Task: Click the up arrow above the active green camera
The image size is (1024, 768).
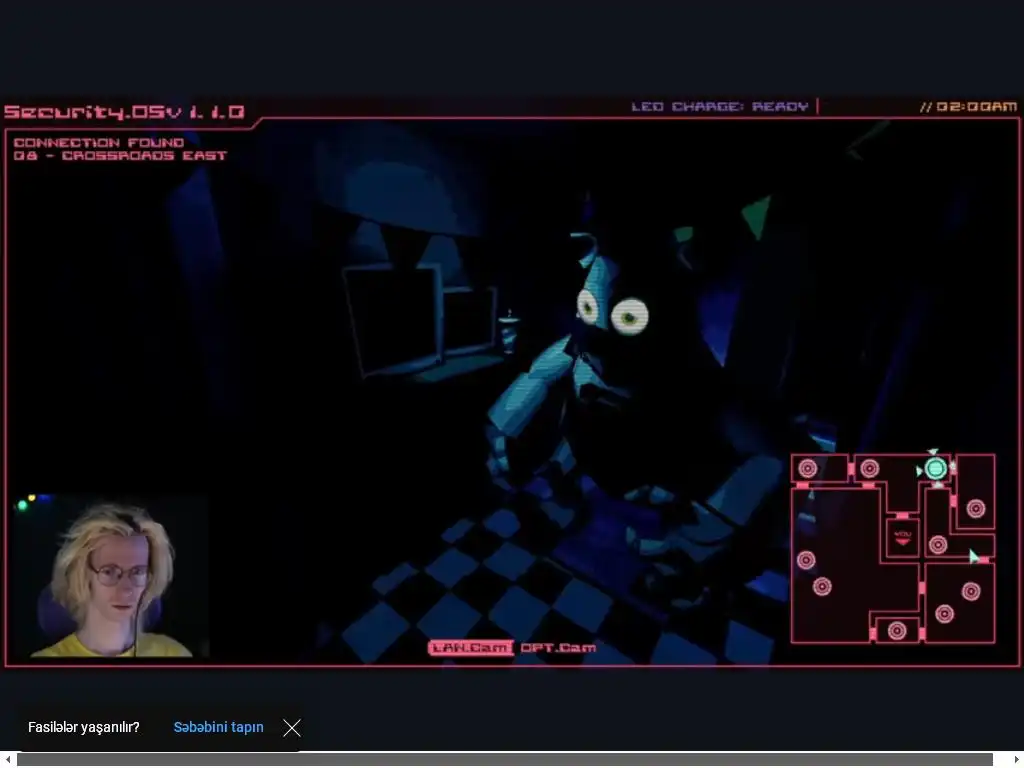Action: [933, 452]
